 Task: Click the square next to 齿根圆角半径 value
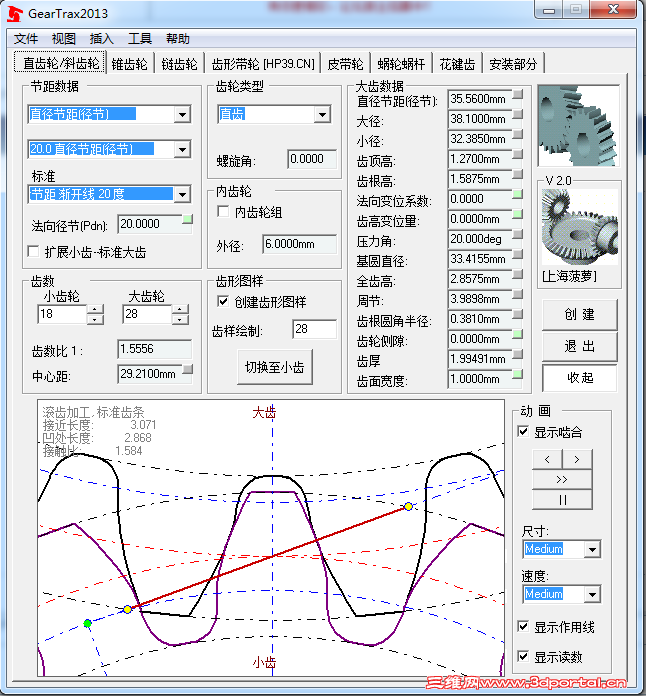517,314
